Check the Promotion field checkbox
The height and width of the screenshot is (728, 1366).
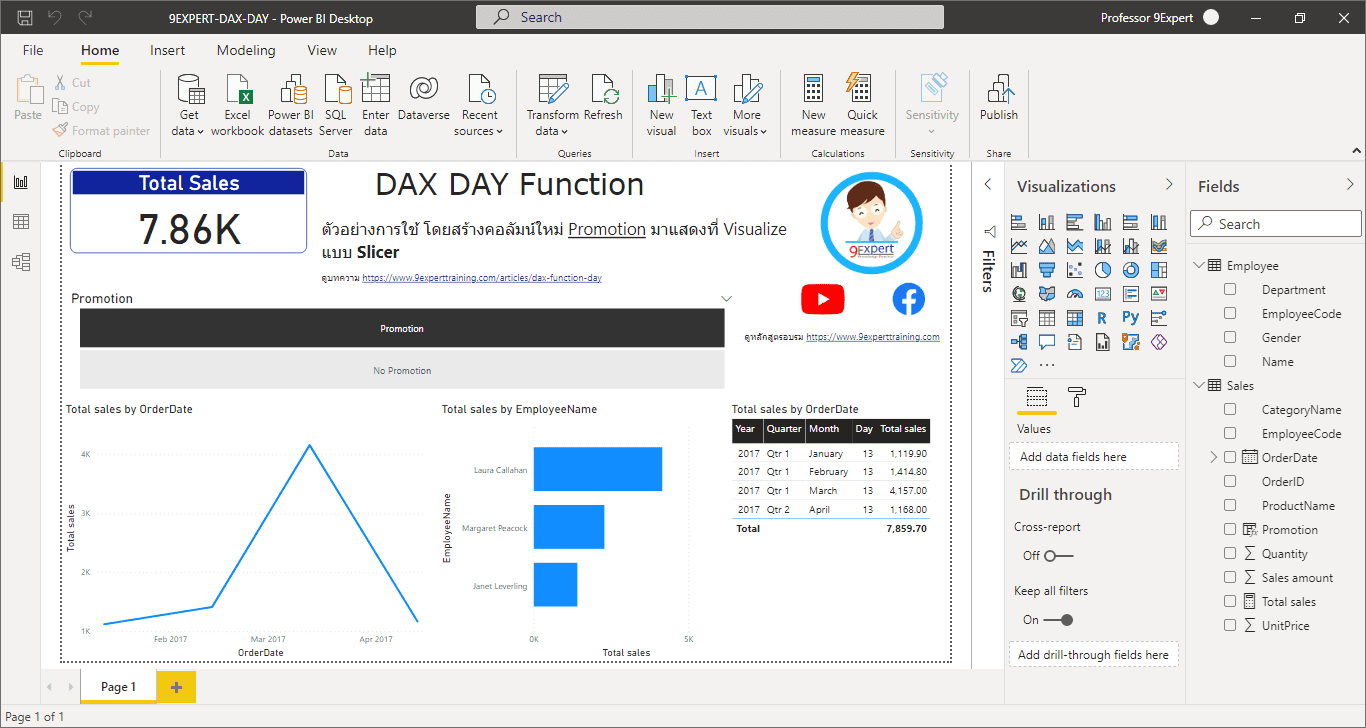[x=1229, y=529]
